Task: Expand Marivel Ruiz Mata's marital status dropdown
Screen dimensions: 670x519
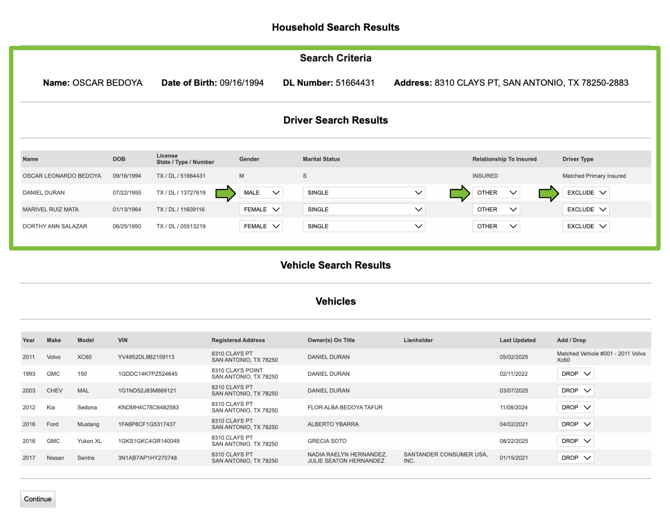Action: [x=364, y=210]
